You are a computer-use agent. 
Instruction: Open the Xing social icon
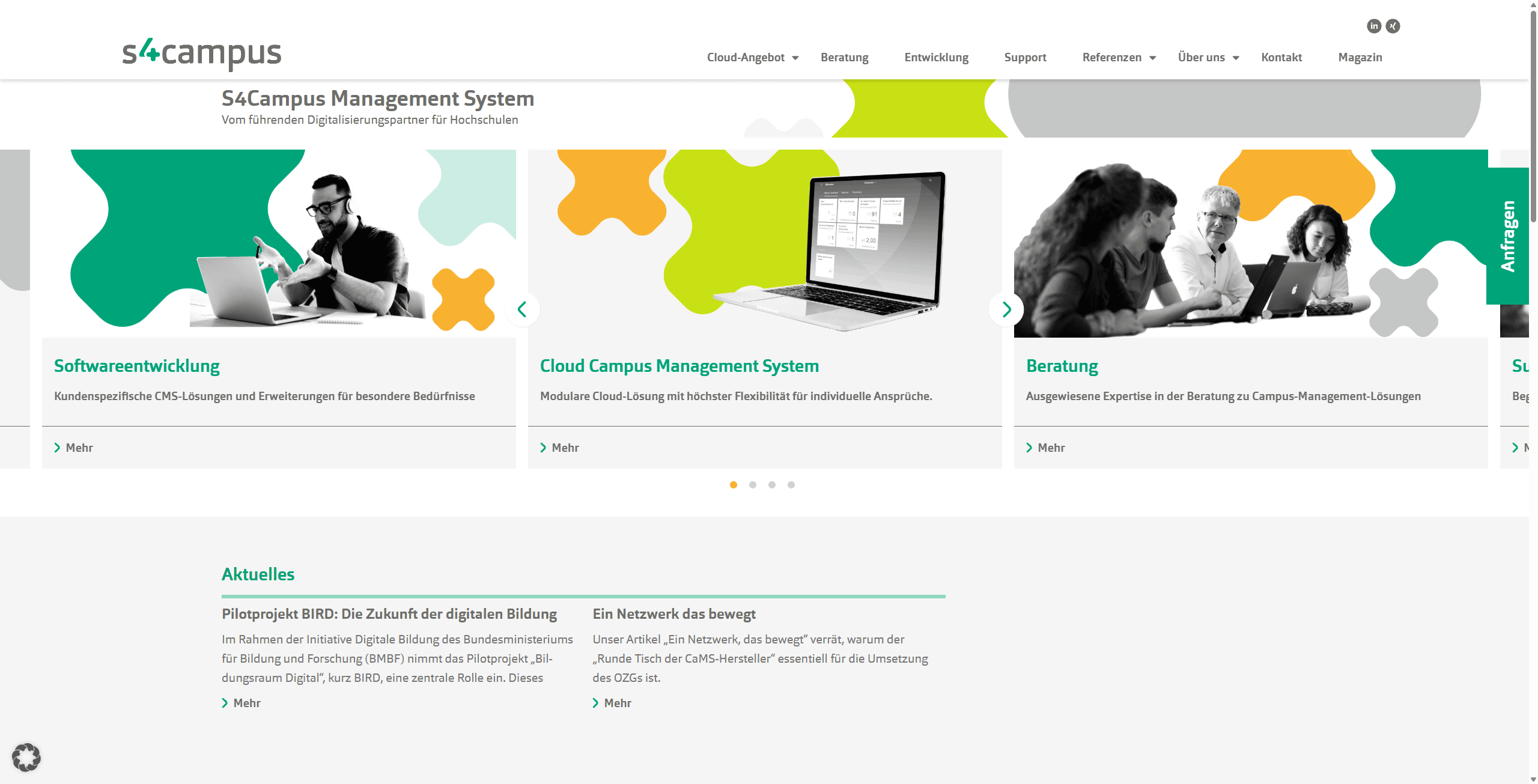point(1393,26)
